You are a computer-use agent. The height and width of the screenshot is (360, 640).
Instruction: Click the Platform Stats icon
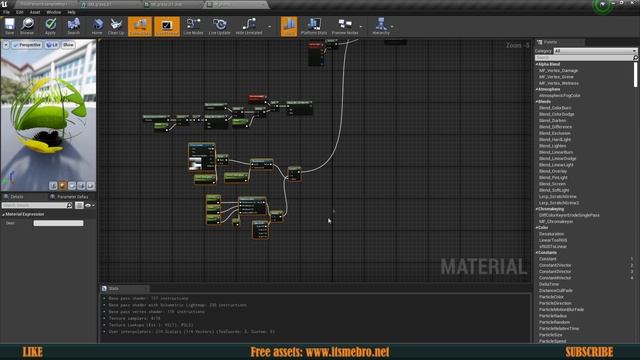(x=313, y=26)
